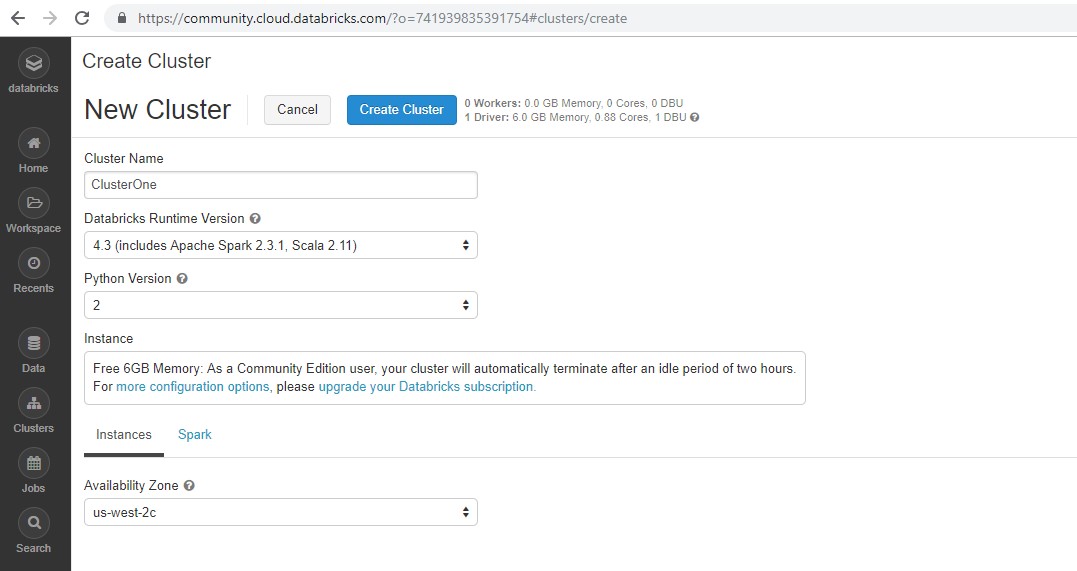Click the 1 Driver summary line

[576, 117]
